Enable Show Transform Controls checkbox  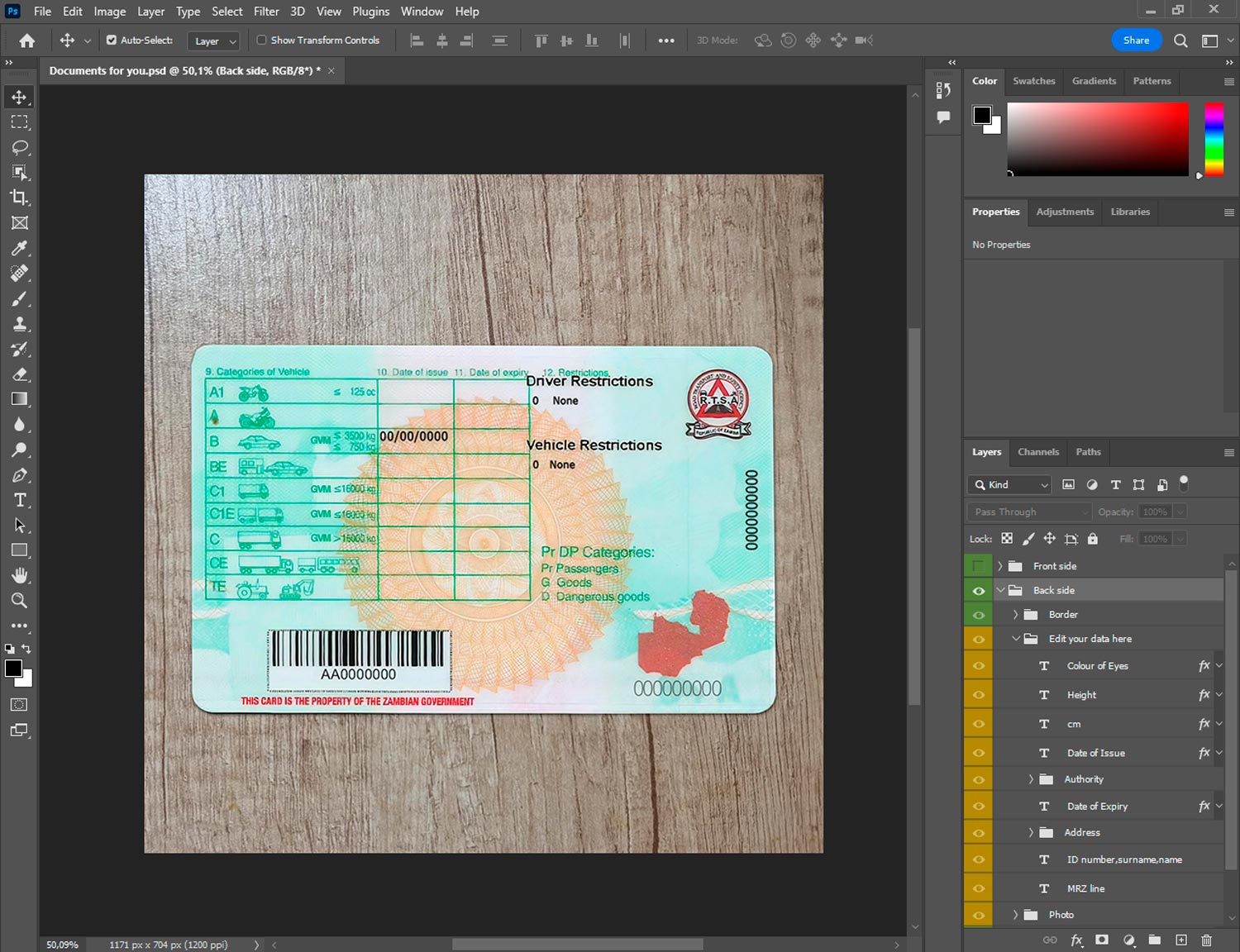[x=261, y=40]
